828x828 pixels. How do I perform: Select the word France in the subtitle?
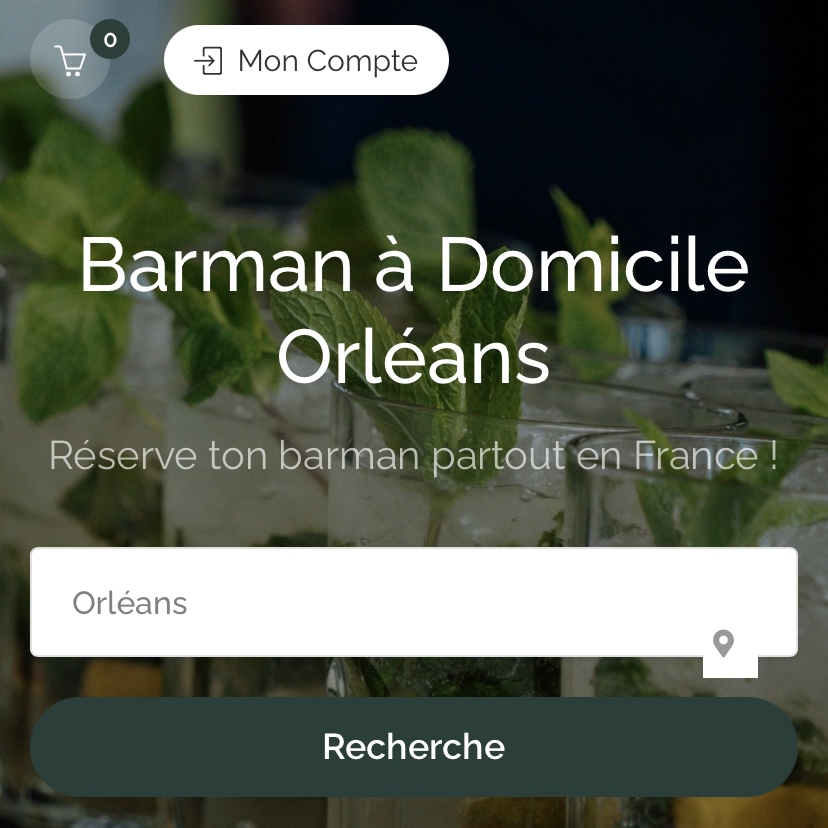(696, 455)
